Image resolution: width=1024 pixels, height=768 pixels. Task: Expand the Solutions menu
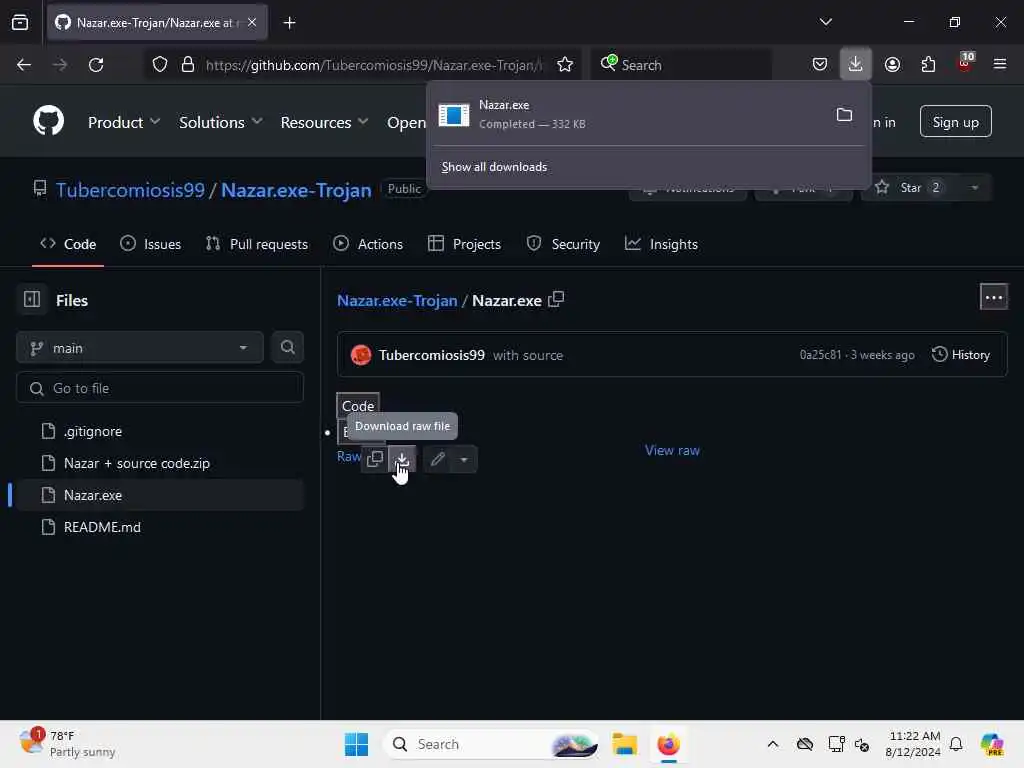click(220, 122)
